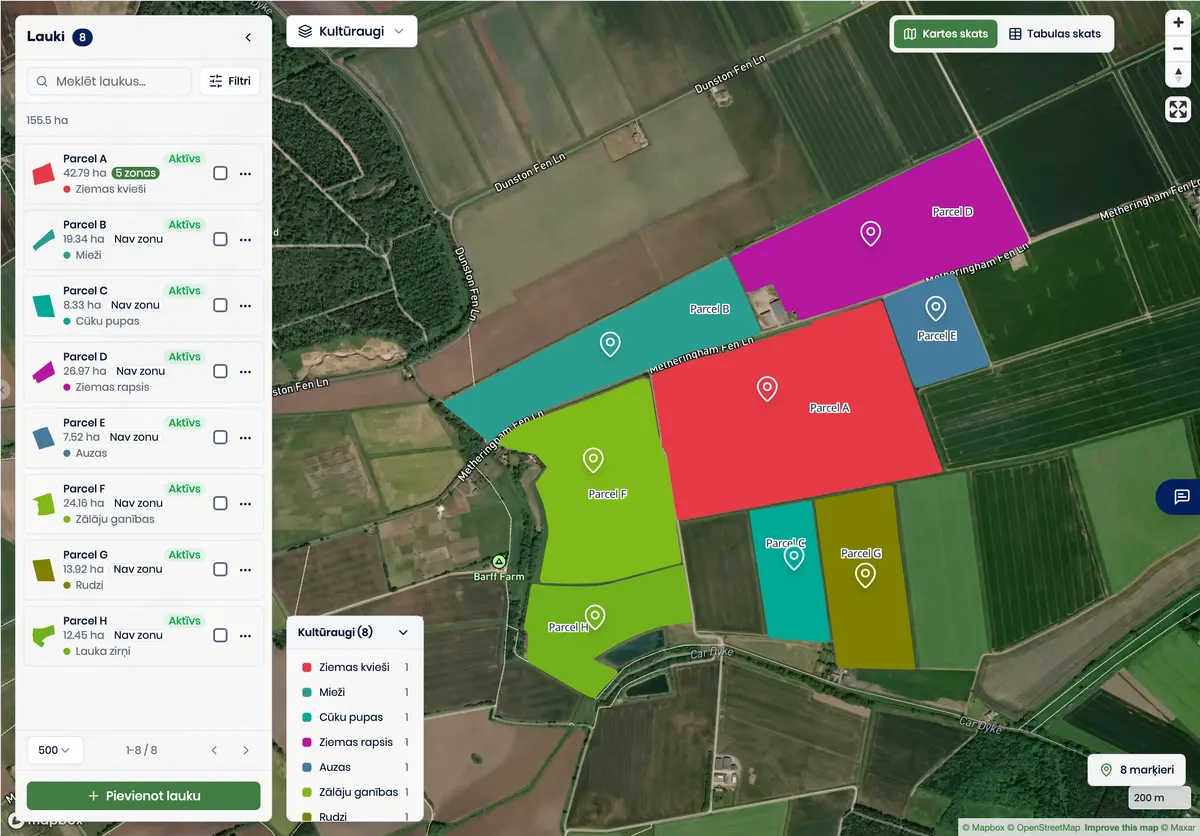Click the map pin on Parcel E
1200x836 pixels.
tap(936, 308)
